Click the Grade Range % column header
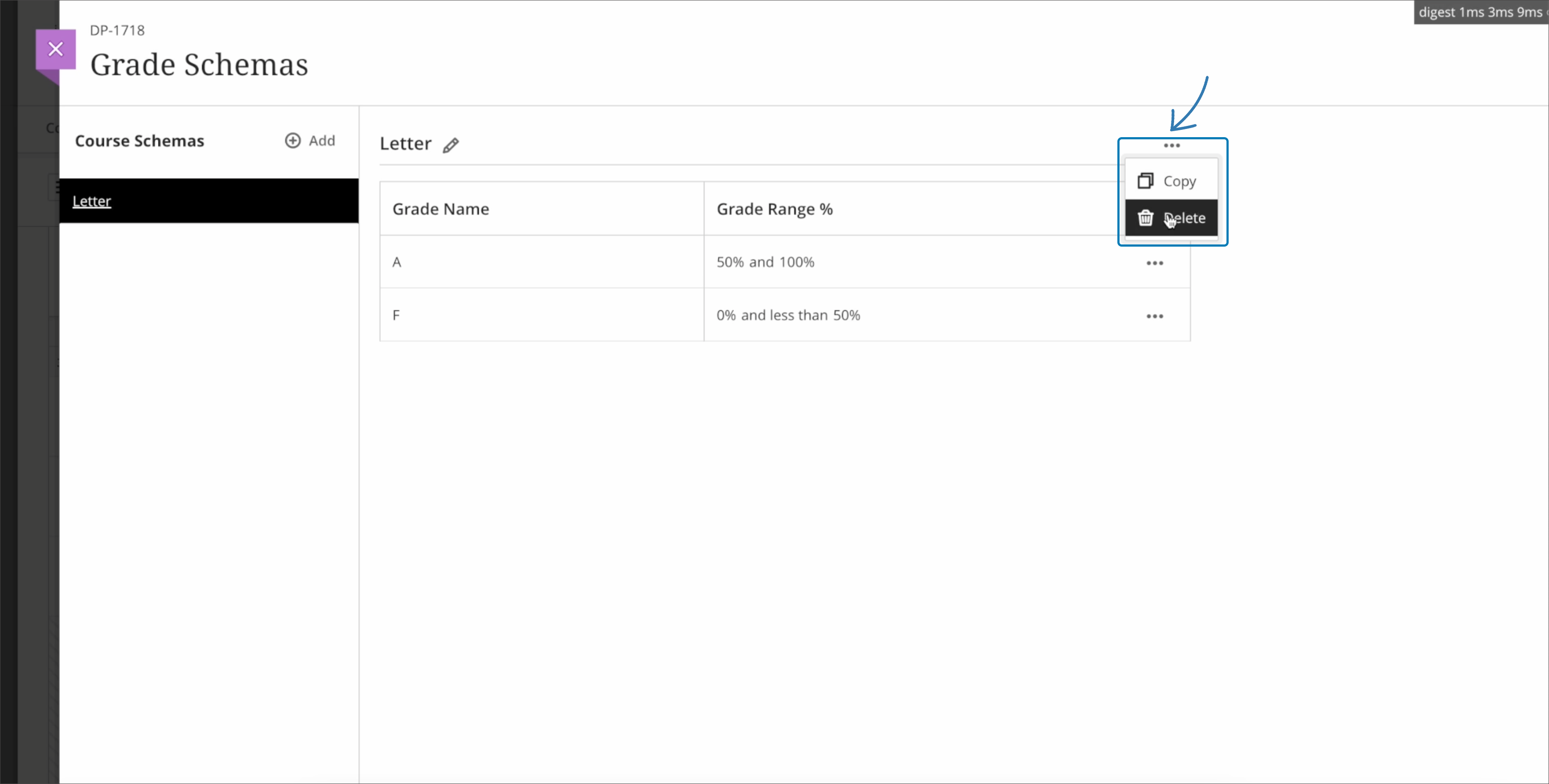This screenshot has width=1549, height=784. (775, 209)
